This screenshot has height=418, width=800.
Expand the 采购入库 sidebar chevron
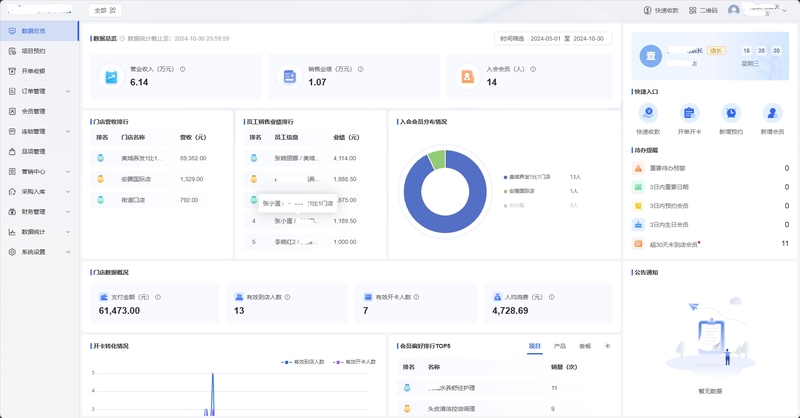click(68, 192)
